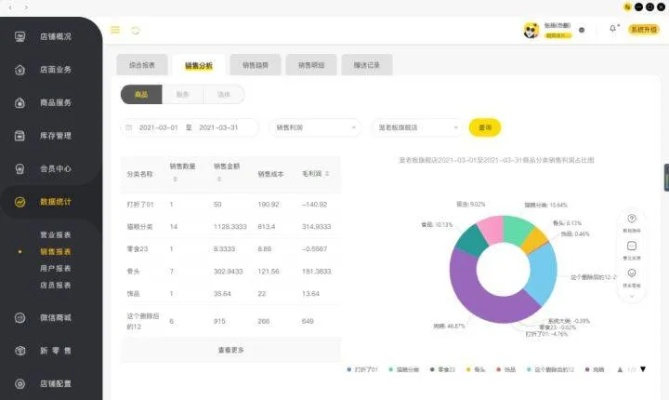Image resolution: width=669 pixels, height=400 pixels.
Task: Click the calendar icon in date range
Action: 129,128
